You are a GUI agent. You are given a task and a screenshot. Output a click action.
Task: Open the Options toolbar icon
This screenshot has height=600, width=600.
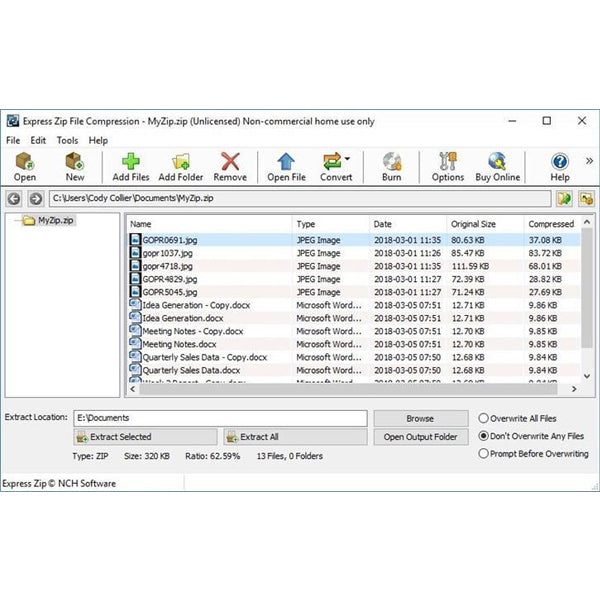click(x=447, y=166)
